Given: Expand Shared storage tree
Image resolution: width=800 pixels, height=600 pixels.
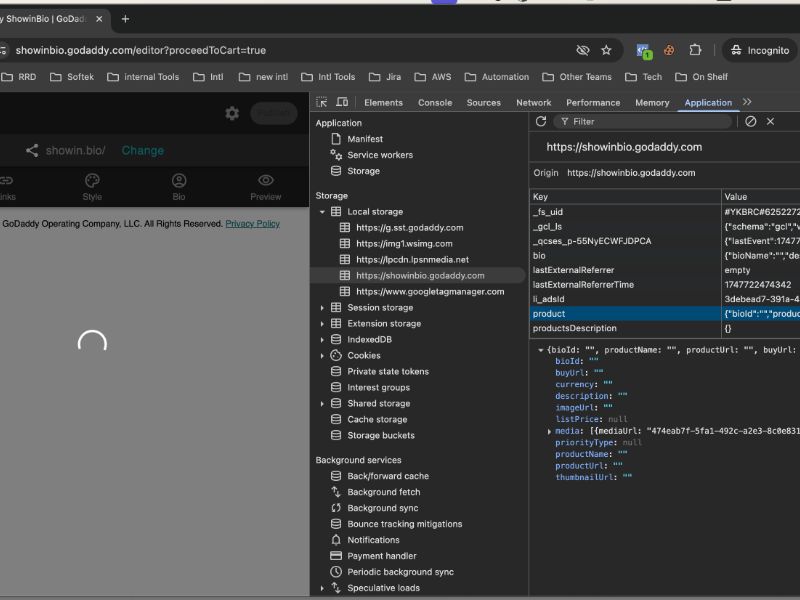Looking at the screenshot, I should click(x=322, y=404).
